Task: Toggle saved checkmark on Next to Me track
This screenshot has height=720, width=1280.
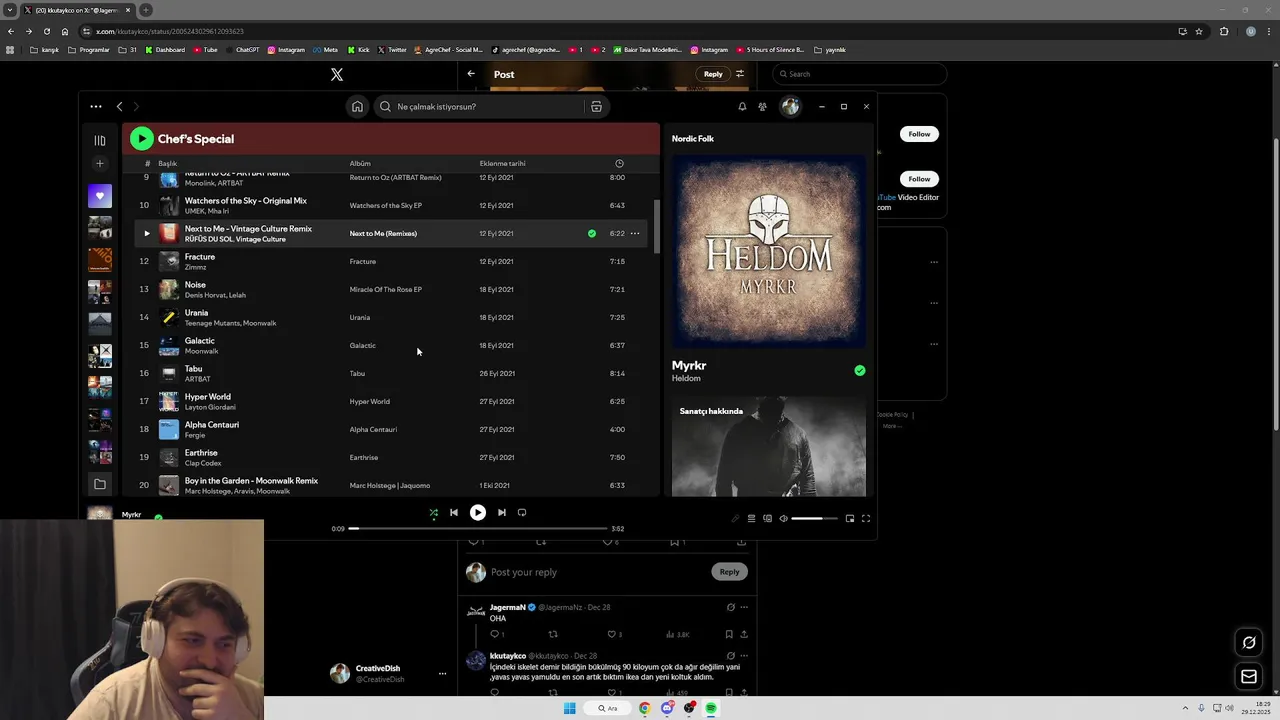Action: [x=592, y=233]
